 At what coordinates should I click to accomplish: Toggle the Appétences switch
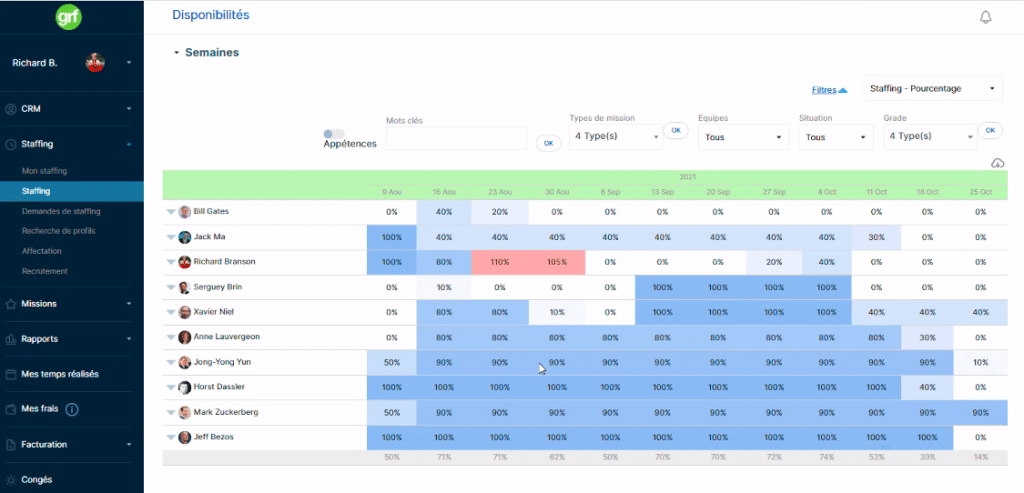(334, 134)
